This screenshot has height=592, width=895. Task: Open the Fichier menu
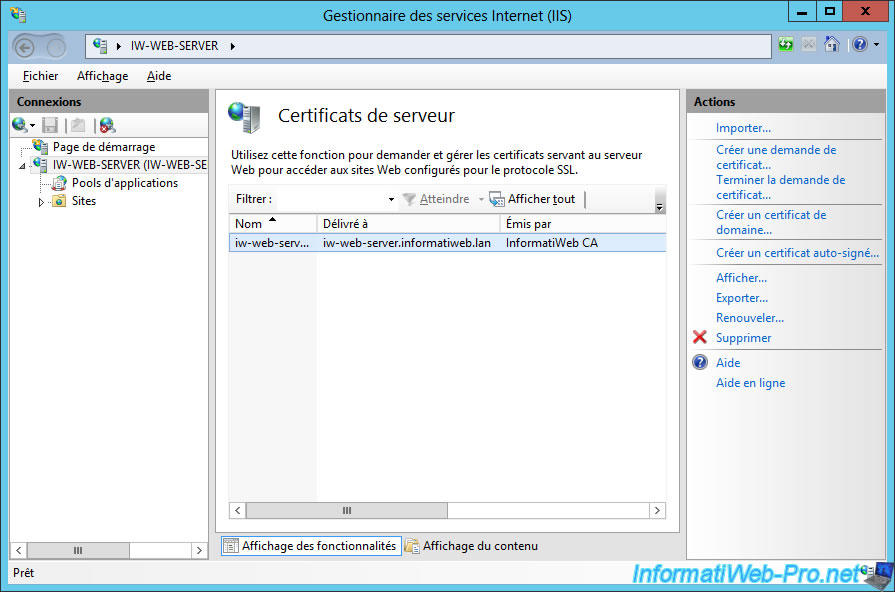click(41, 76)
